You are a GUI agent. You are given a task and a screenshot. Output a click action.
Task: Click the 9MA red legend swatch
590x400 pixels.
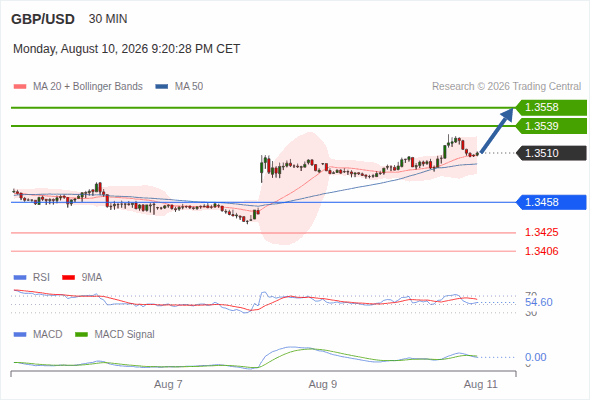pyautogui.click(x=68, y=278)
